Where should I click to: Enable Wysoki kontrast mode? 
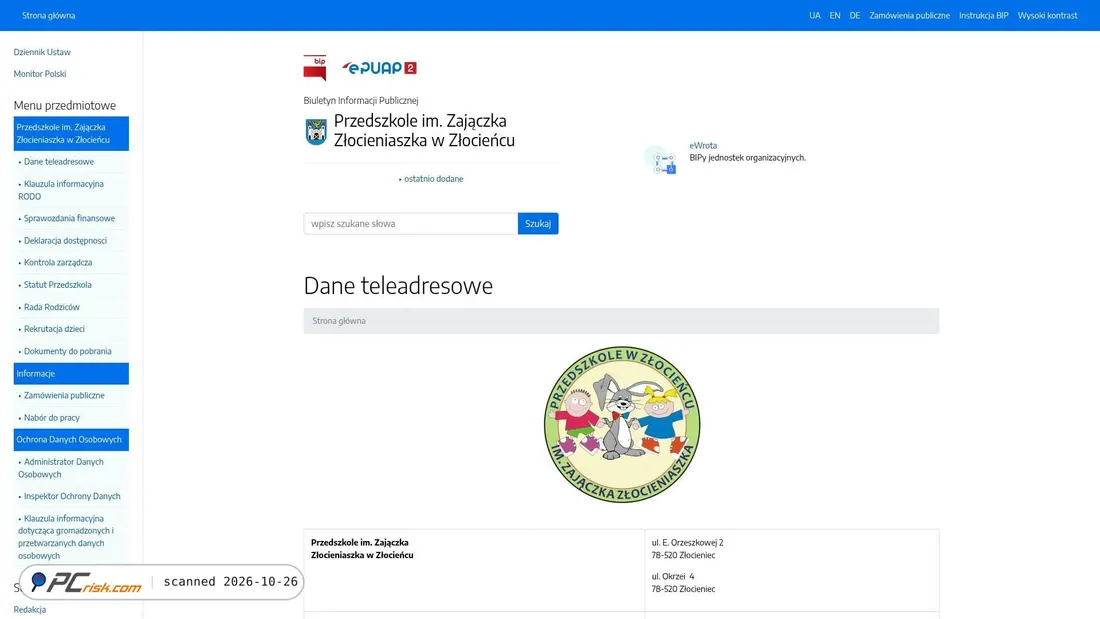[1047, 15]
